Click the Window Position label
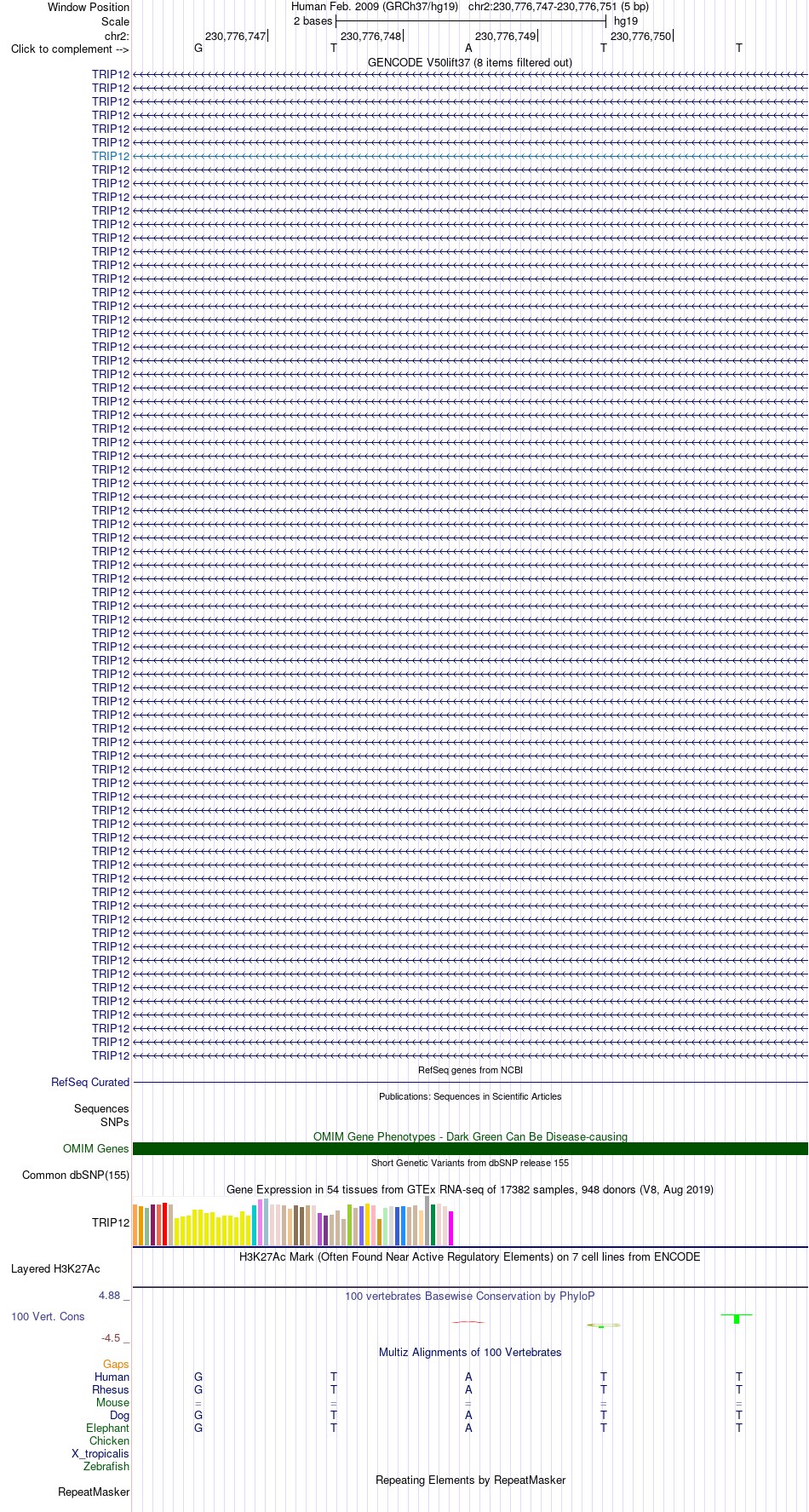This screenshot has width=809, height=1512. (89, 8)
